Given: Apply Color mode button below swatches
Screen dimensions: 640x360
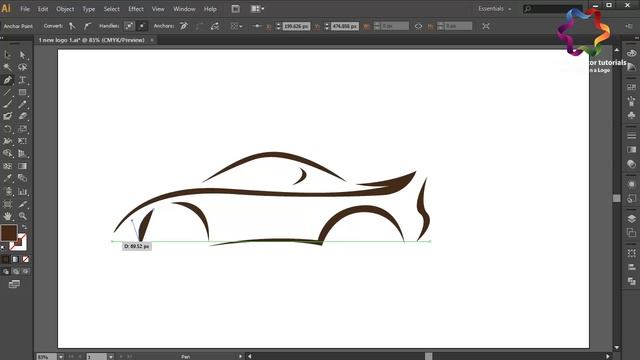Looking at the screenshot, I should [5, 260].
